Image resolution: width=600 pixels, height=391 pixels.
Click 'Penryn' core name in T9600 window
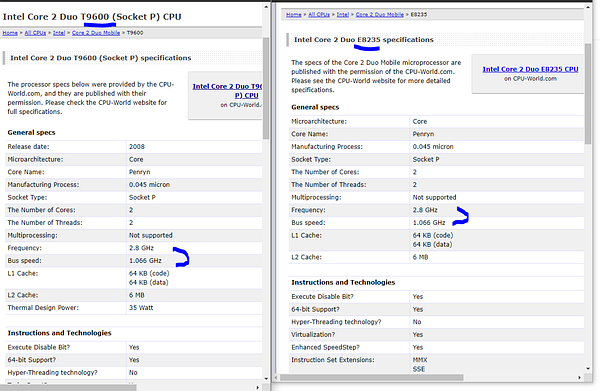click(x=139, y=172)
